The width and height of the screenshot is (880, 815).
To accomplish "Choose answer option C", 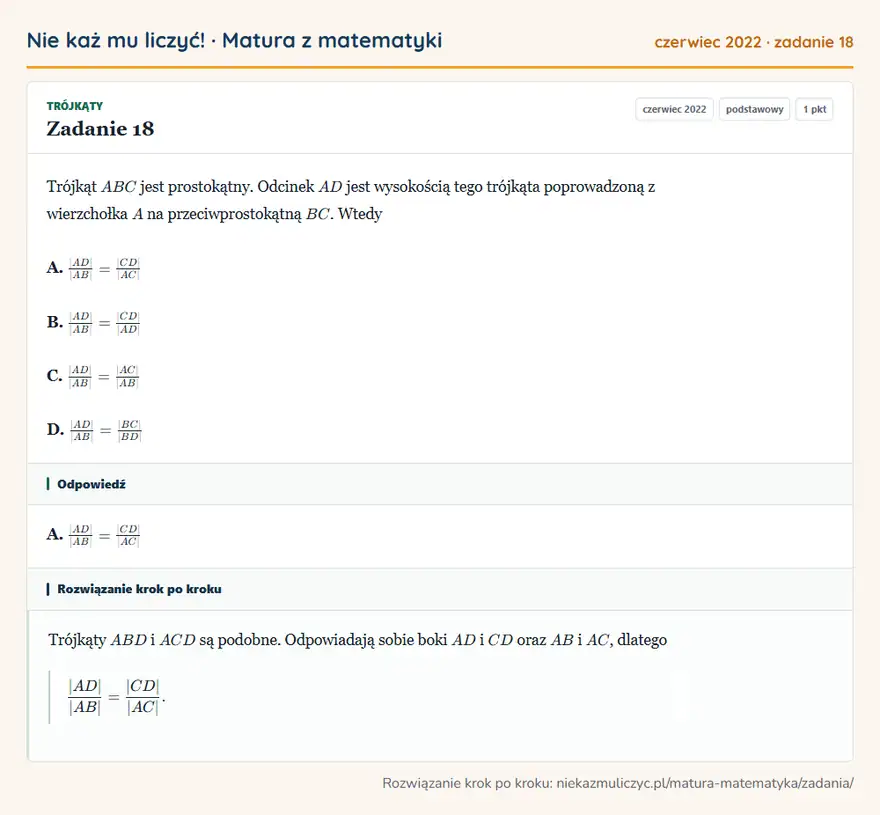I will tap(93, 376).
